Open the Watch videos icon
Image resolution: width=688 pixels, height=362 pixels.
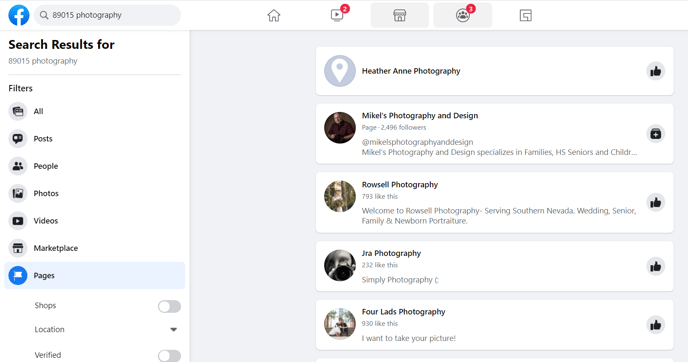337,15
